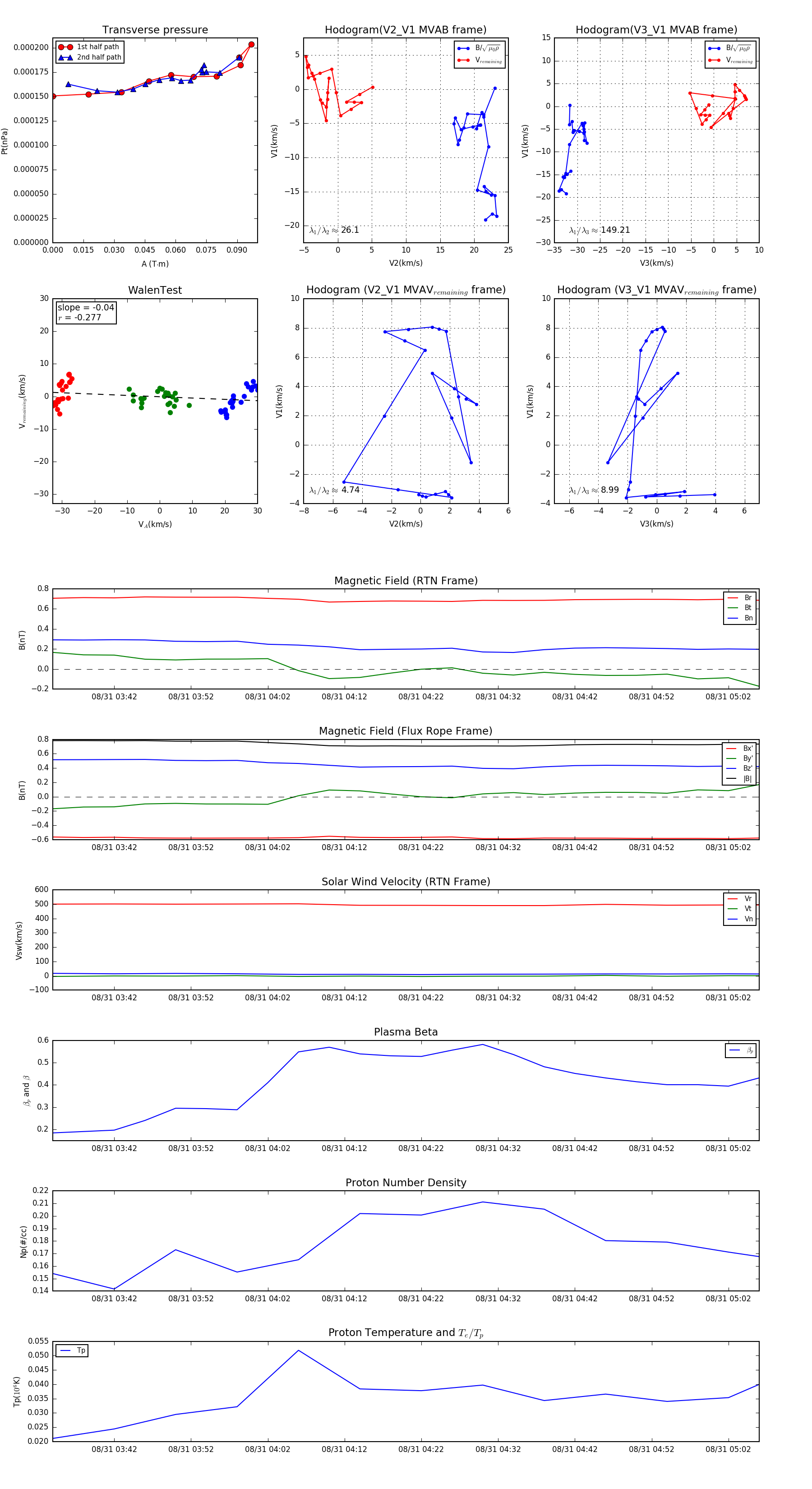Click the V2_V1 MVAV remaining frame hodogram title

(x=406, y=290)
